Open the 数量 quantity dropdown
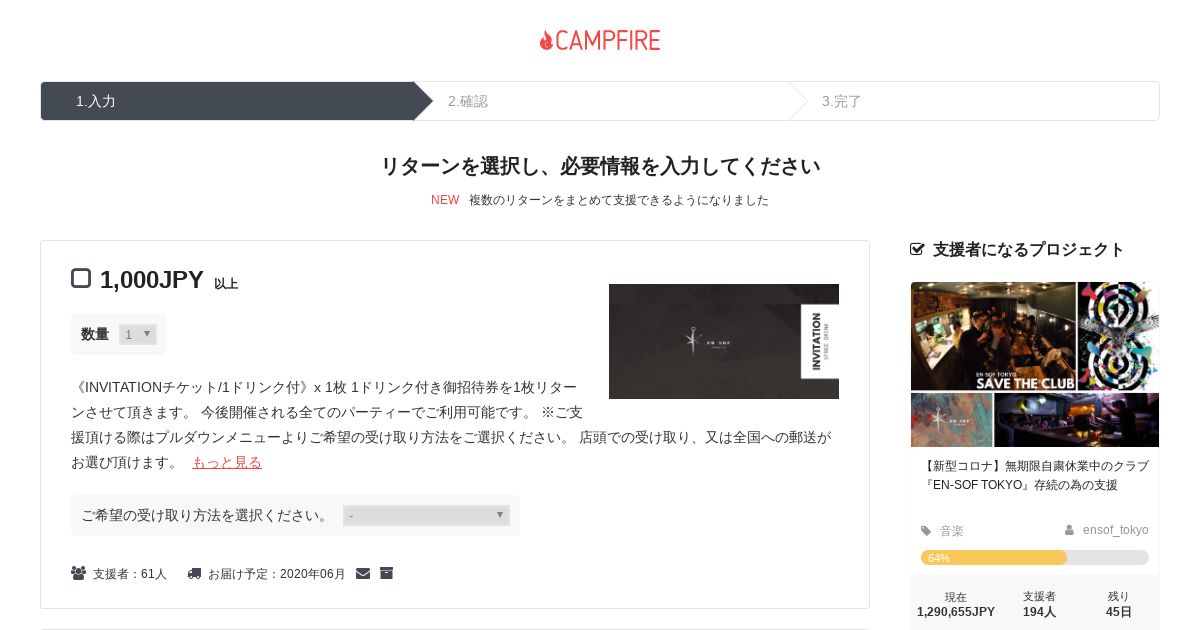The width and height of the screenshot is (1200, 630). pyautogui.click(x=138, y=334)
